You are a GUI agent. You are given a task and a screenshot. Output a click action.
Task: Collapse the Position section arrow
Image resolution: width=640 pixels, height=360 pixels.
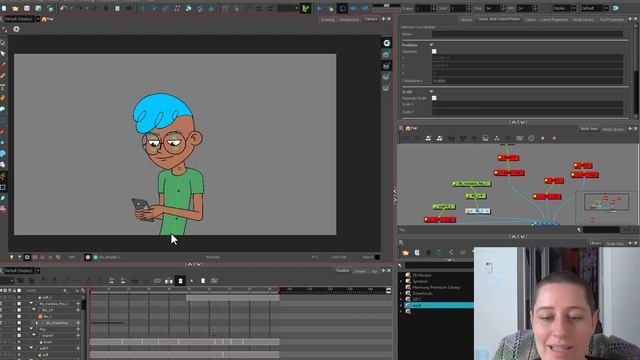tap(431, 45)
